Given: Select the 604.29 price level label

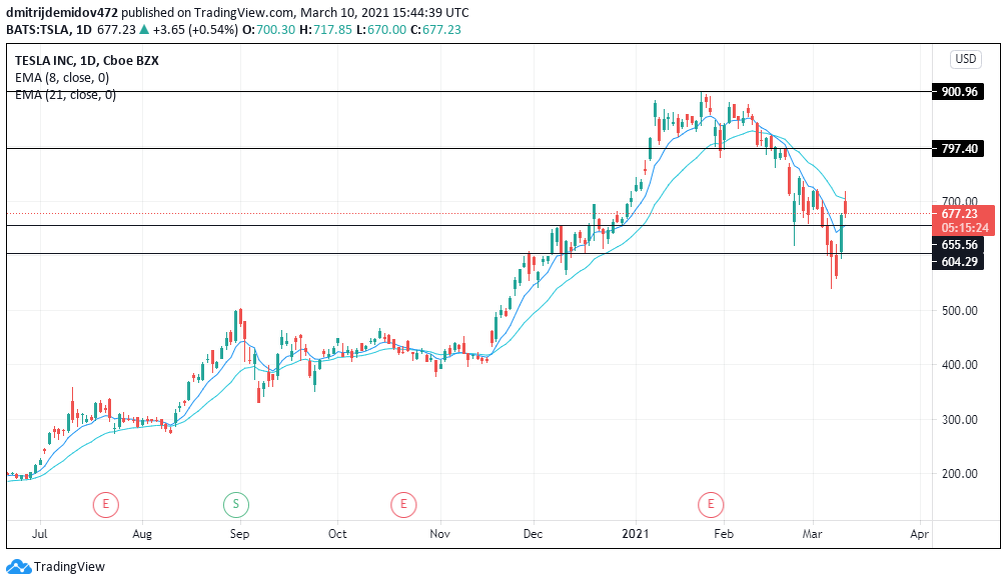Looking at the screenshot, I should [x=958, y=261].
